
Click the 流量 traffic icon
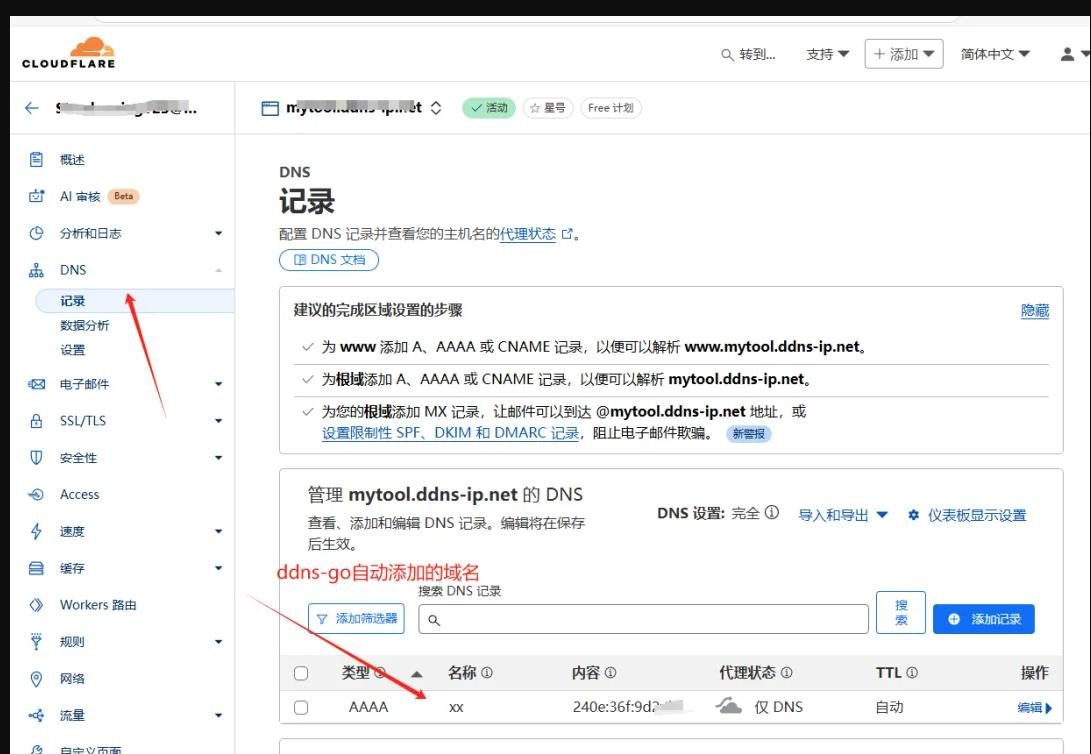[36, 715]
